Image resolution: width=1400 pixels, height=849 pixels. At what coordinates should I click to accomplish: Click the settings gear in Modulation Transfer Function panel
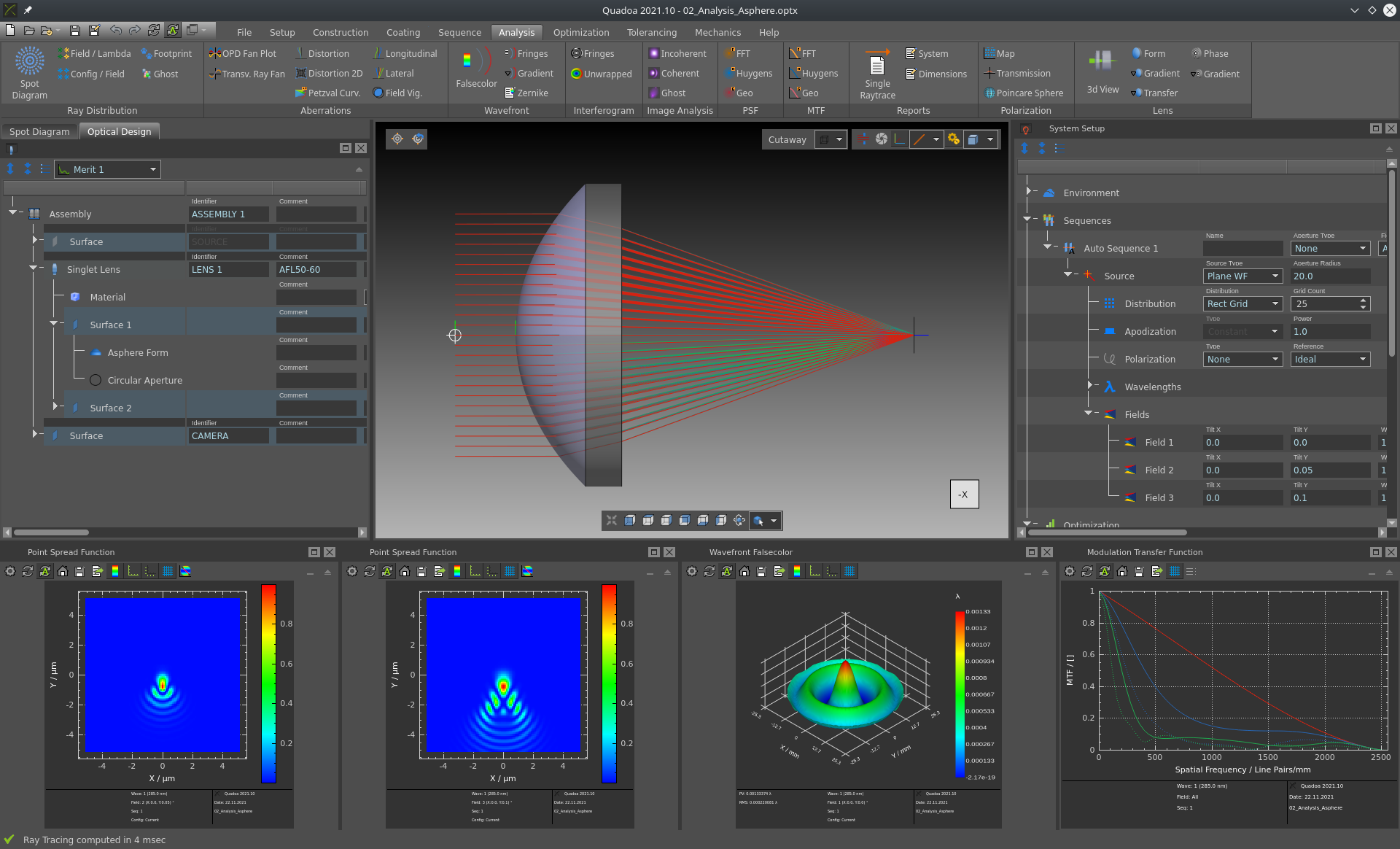coord(1070,571)
